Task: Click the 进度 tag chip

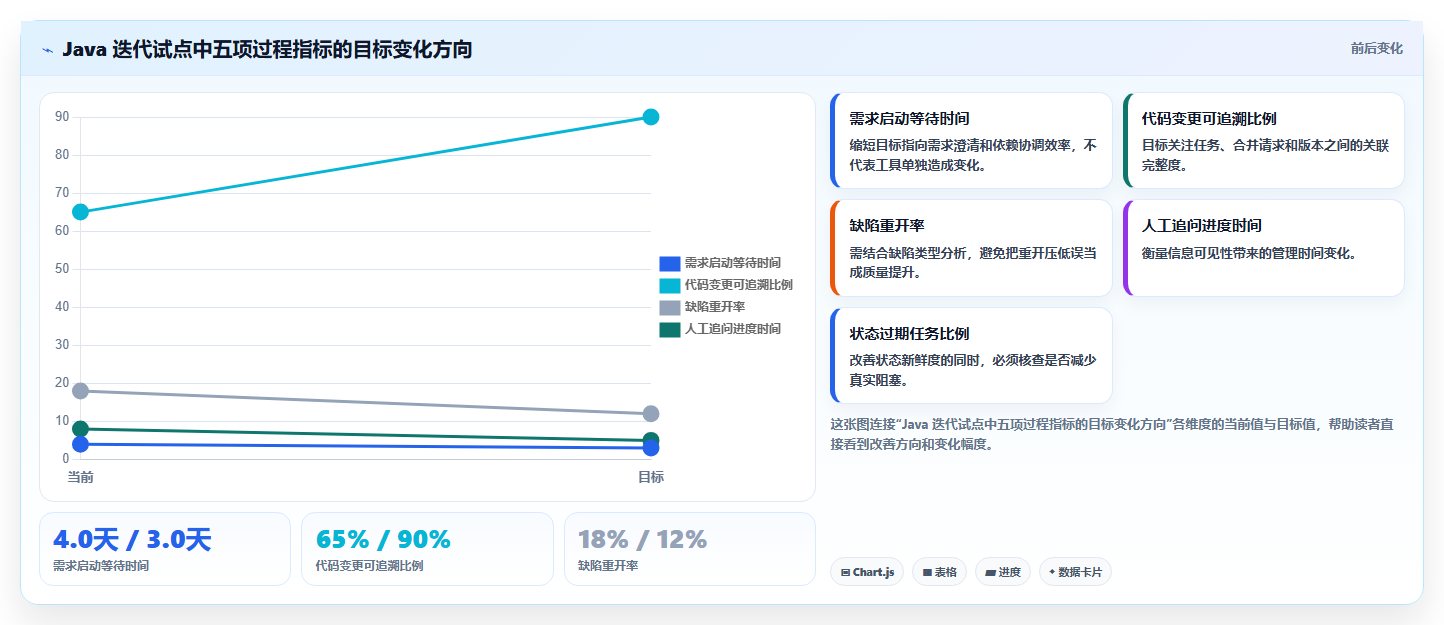Action: tap(1003, 572)
